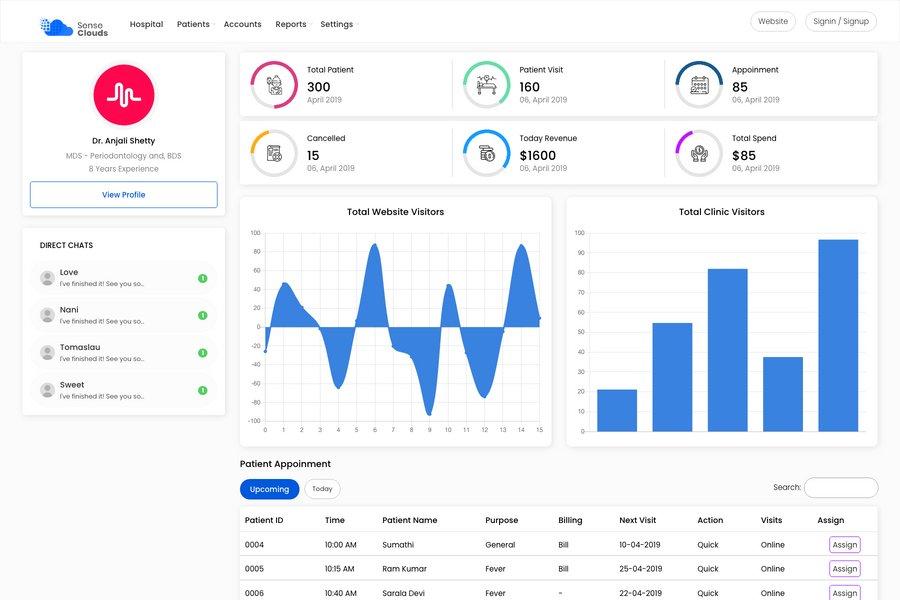This screenshot has width=900, height=600.
Task: Click the appointment Search input field
Action: (x=841, y=488)
